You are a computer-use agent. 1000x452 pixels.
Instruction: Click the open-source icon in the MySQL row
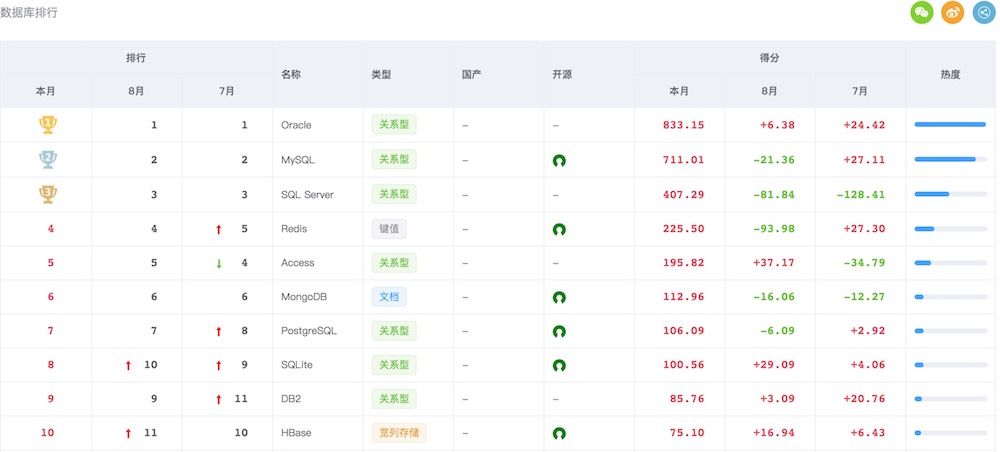click(559, 160)
